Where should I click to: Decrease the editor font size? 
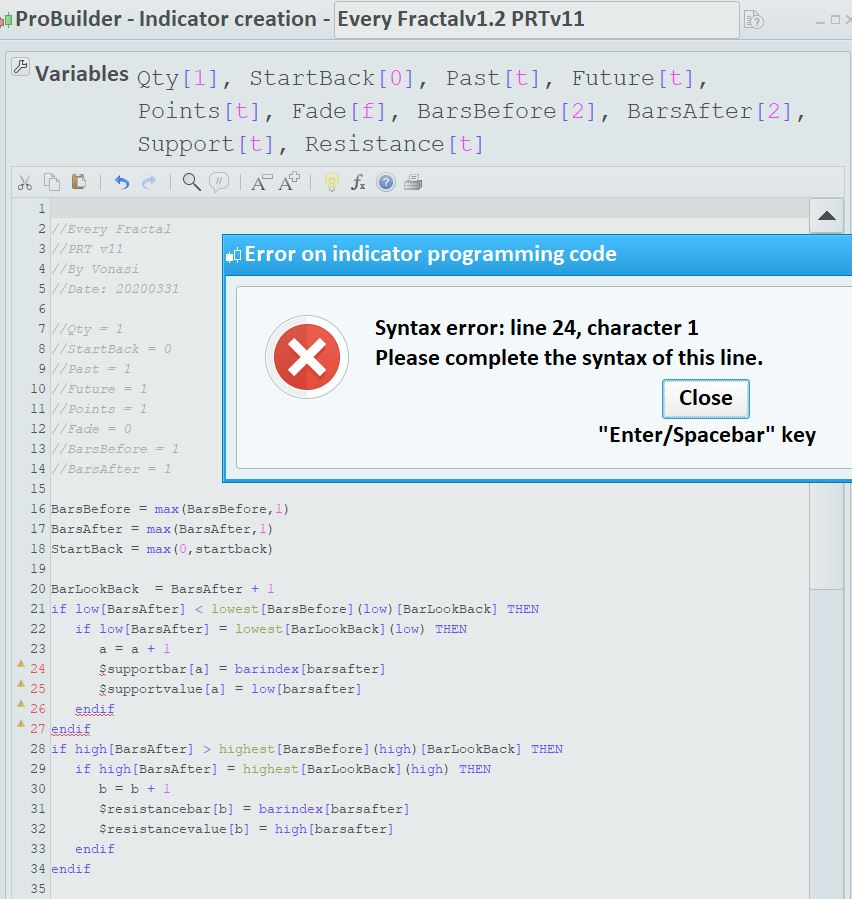261,182
